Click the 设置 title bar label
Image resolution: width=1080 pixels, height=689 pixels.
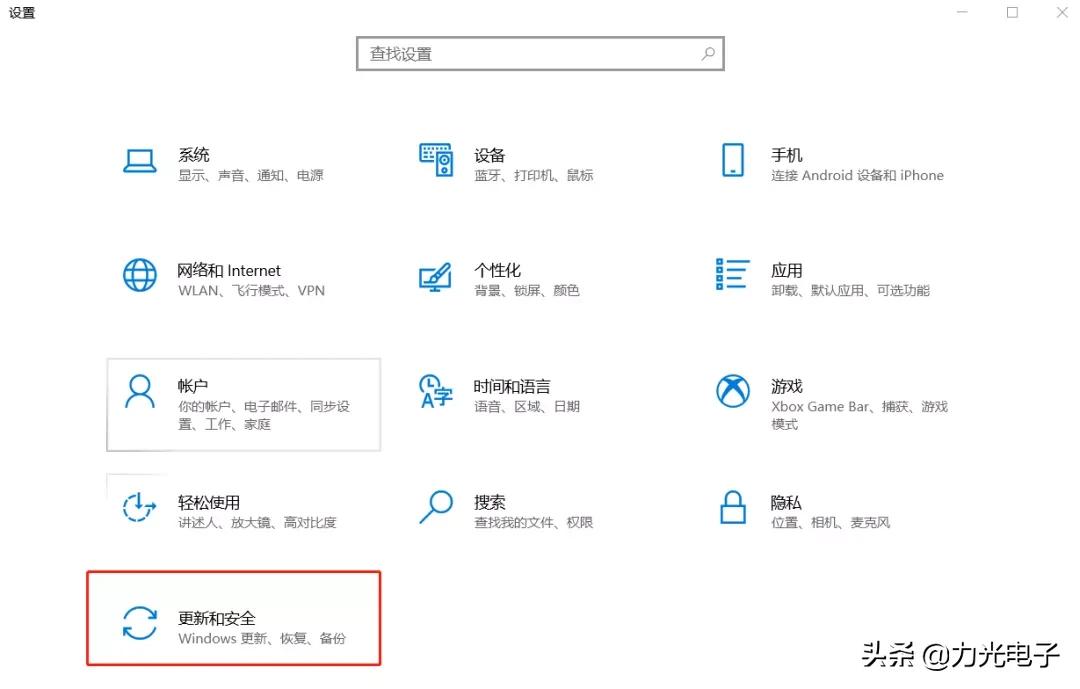(21, 13)
